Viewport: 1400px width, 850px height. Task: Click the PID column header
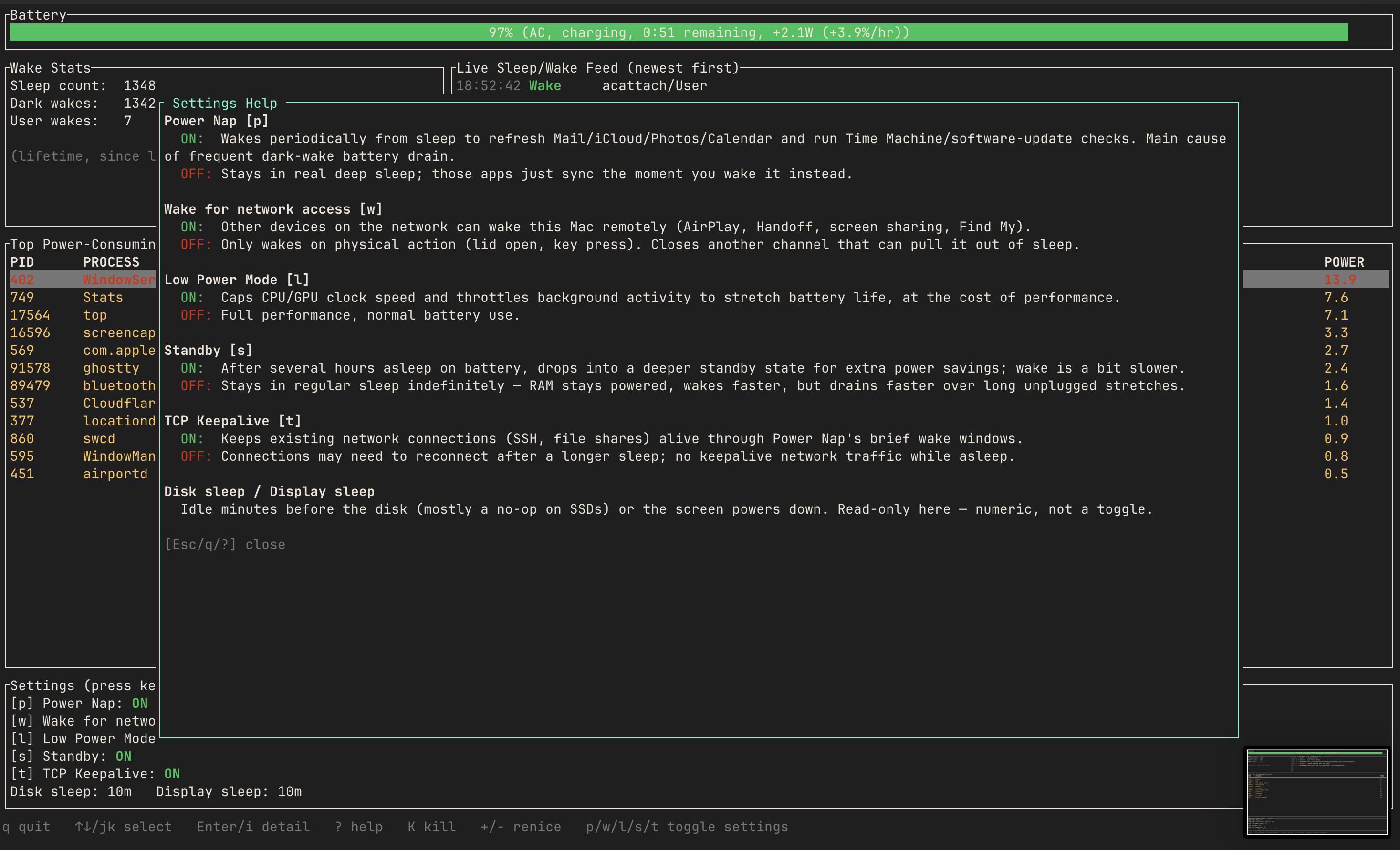click(22, 262)
